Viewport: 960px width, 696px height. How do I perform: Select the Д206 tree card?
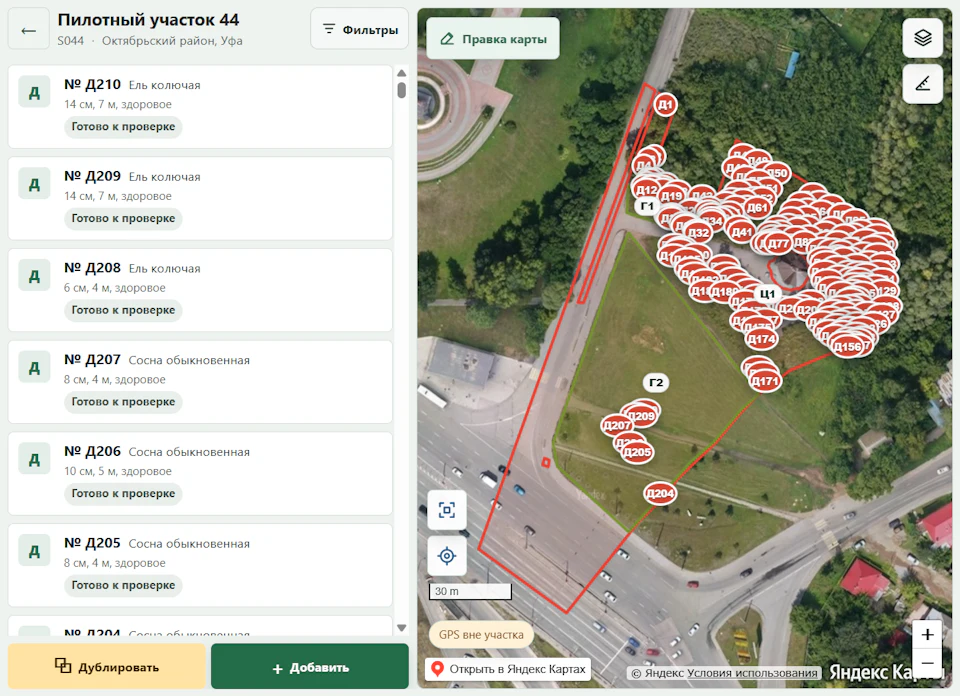(x=200, y=474)
